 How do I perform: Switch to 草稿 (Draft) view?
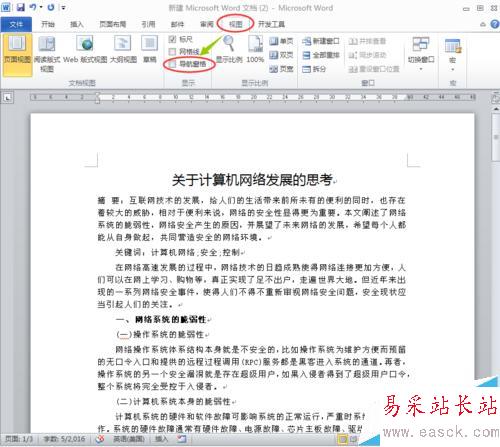150,50
